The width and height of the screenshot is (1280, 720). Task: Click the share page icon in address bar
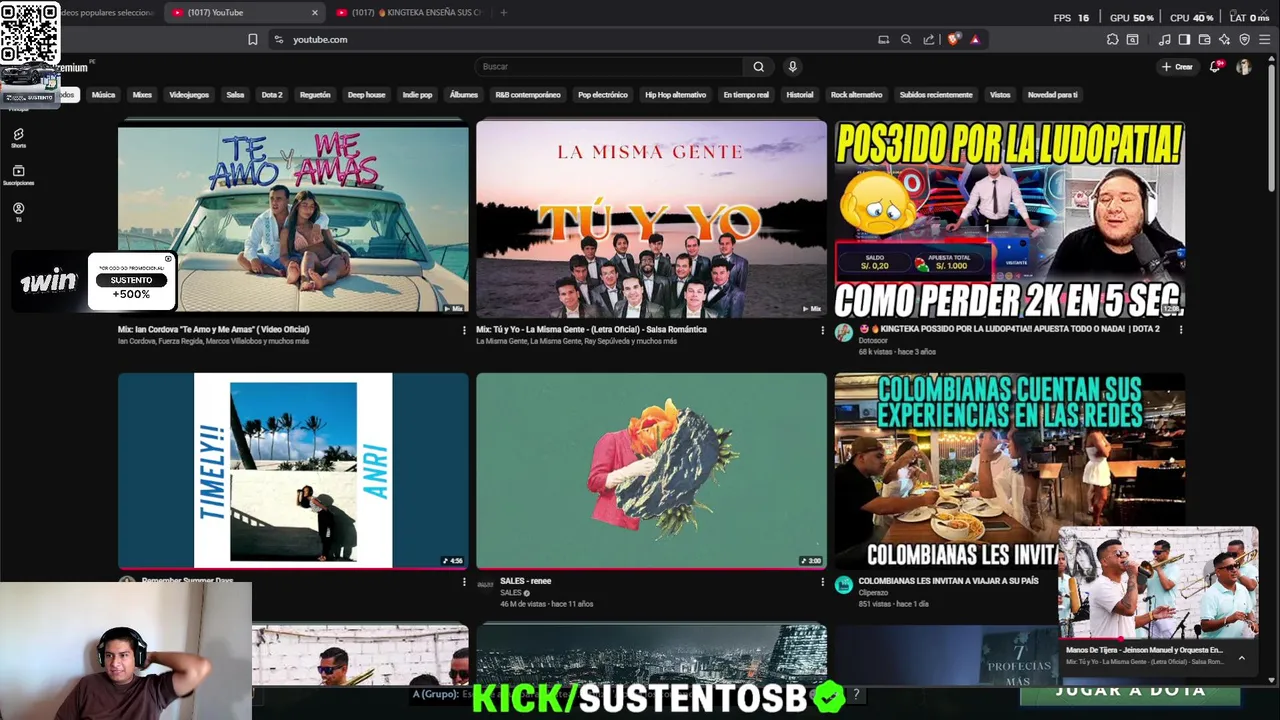click(x=929, y=39)
